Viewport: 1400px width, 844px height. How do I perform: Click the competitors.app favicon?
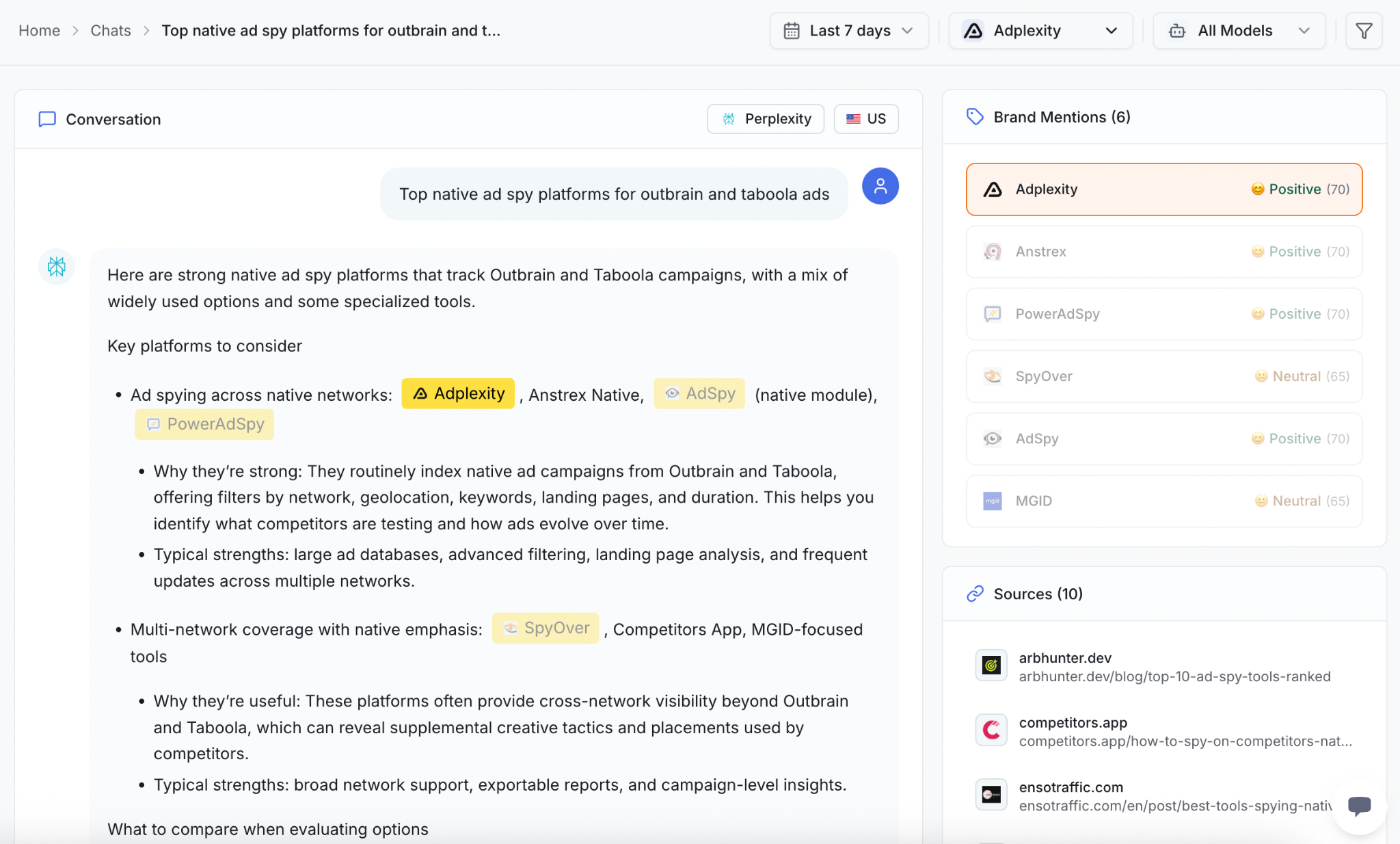pos(991,730)
